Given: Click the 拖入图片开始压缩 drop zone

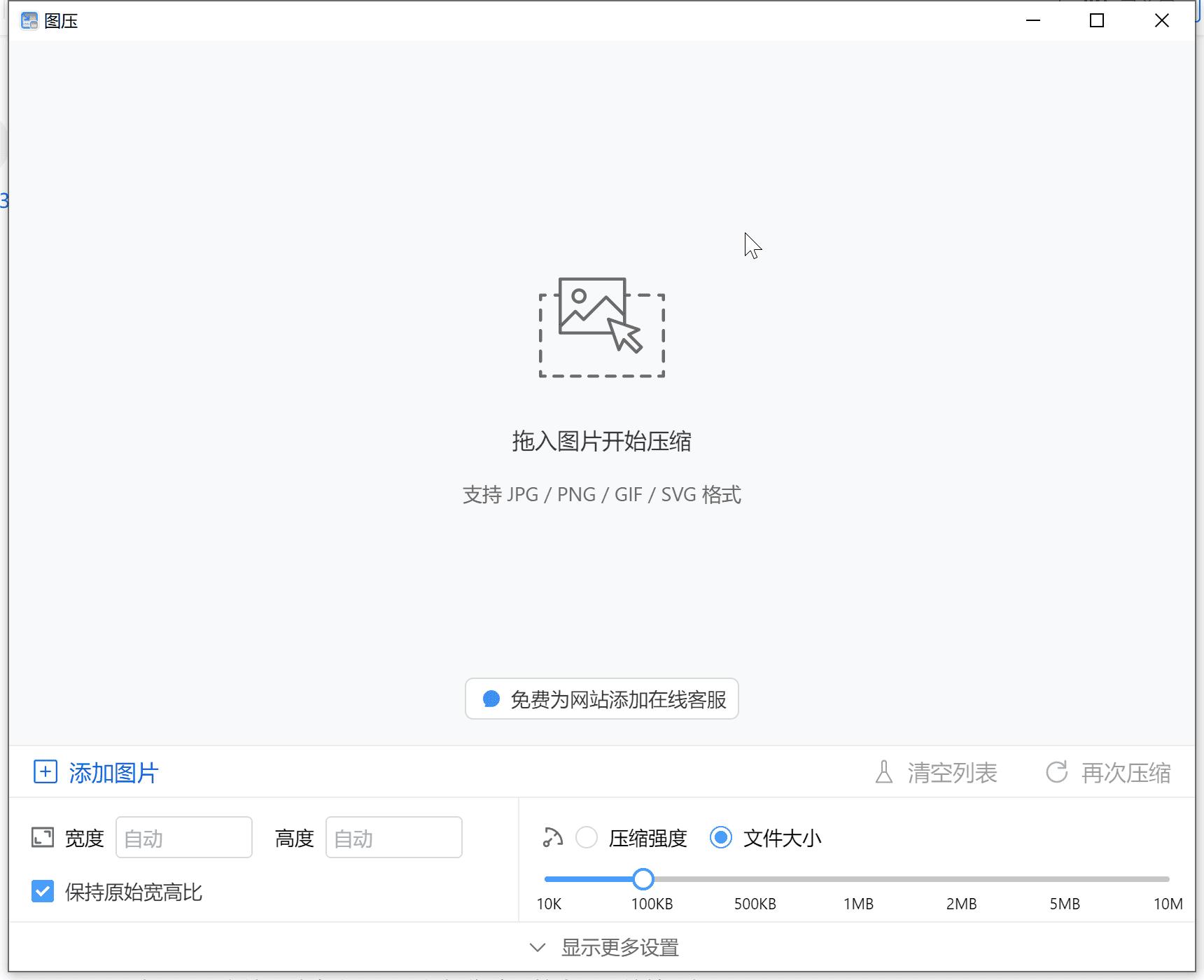Looking at the screenshot, I should click(x=601, y=441).
